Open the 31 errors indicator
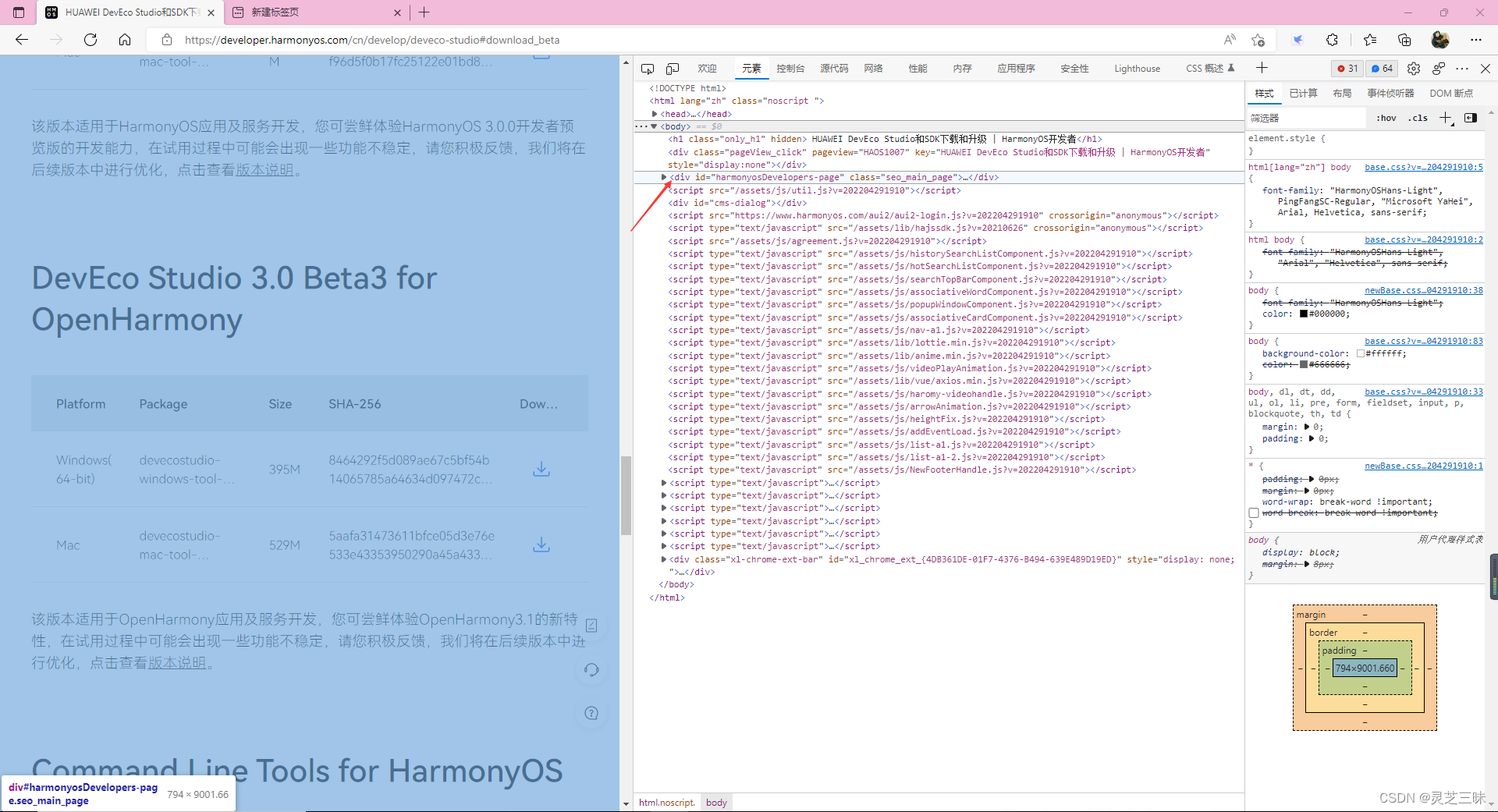The width and height of the screenshot is (1498, 812). point(1347,69)
